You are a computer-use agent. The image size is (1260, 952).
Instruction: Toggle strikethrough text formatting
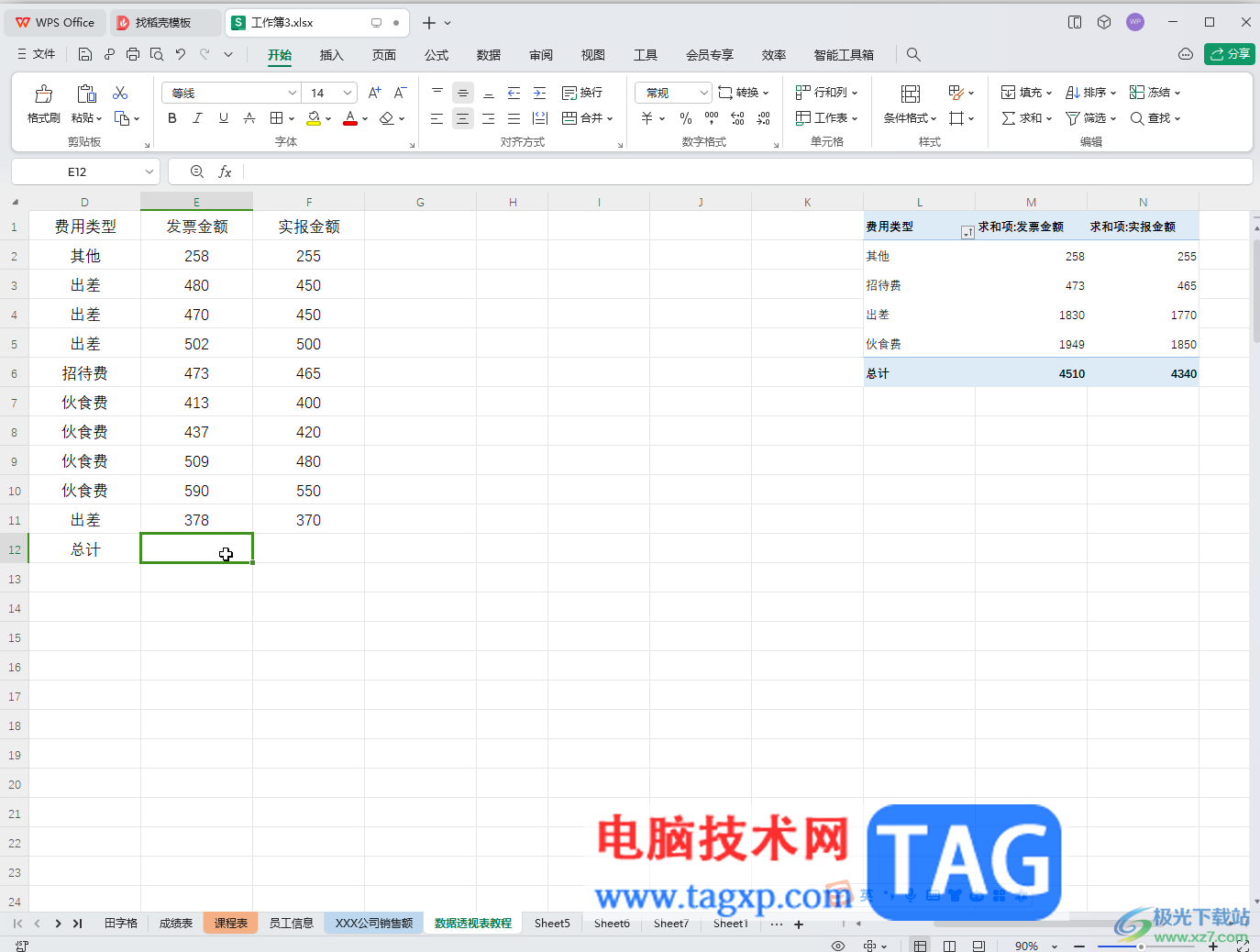pyautogui.click(x=249, y=118)
